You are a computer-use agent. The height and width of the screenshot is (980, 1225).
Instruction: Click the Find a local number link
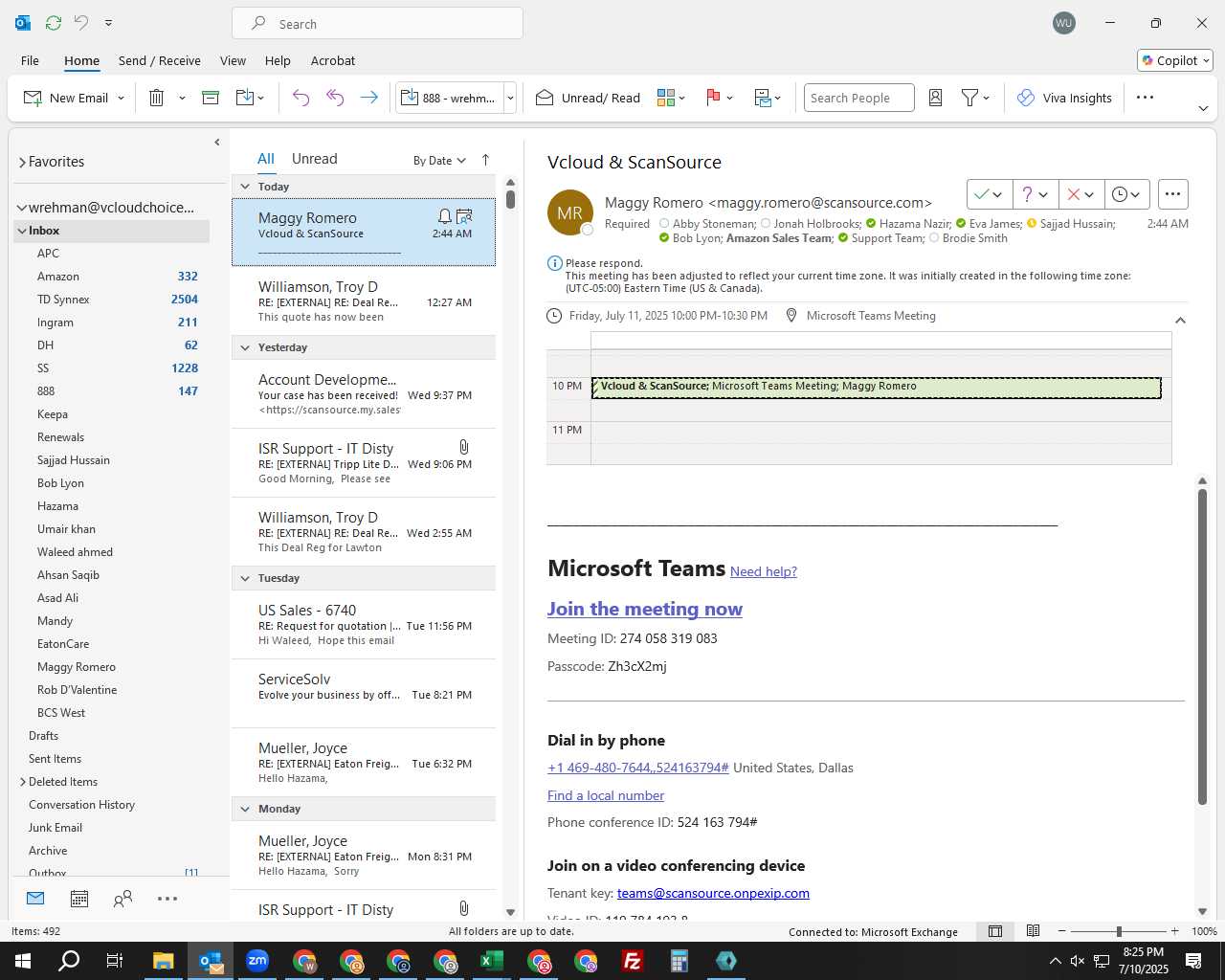tap(606, 795)
